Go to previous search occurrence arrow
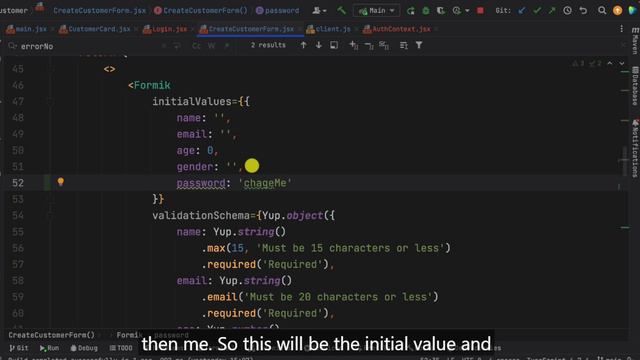 click(303, 45)
